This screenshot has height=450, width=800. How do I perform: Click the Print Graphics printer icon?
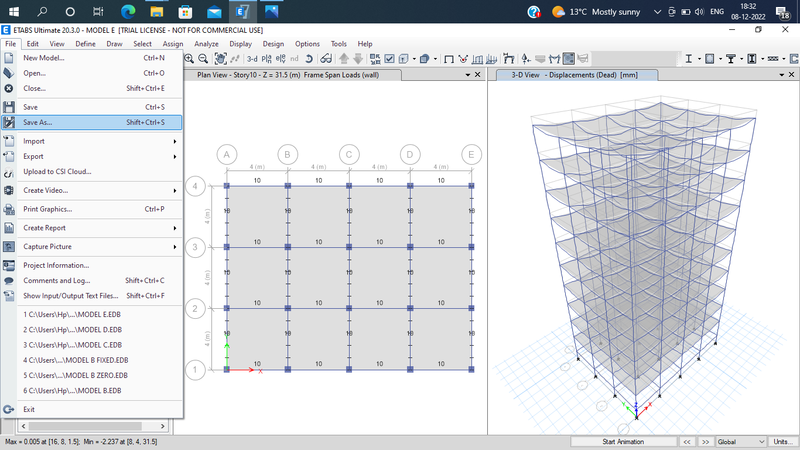tap(9, 209)
